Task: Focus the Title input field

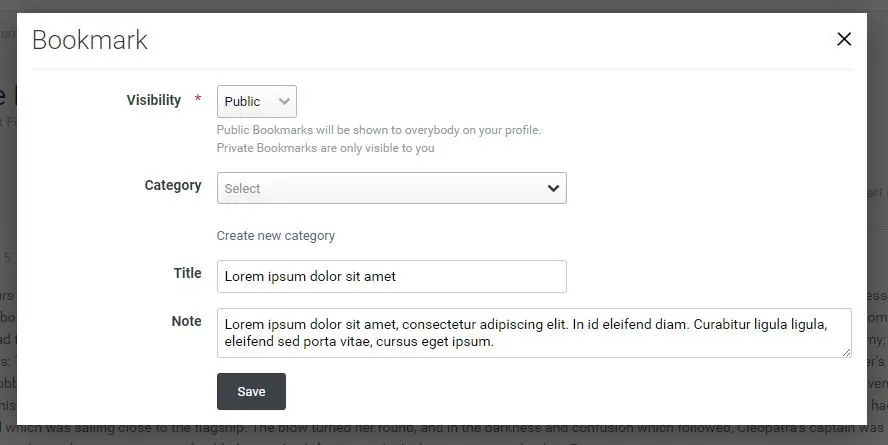Action: pyautogui.click(x=391, y=276)
